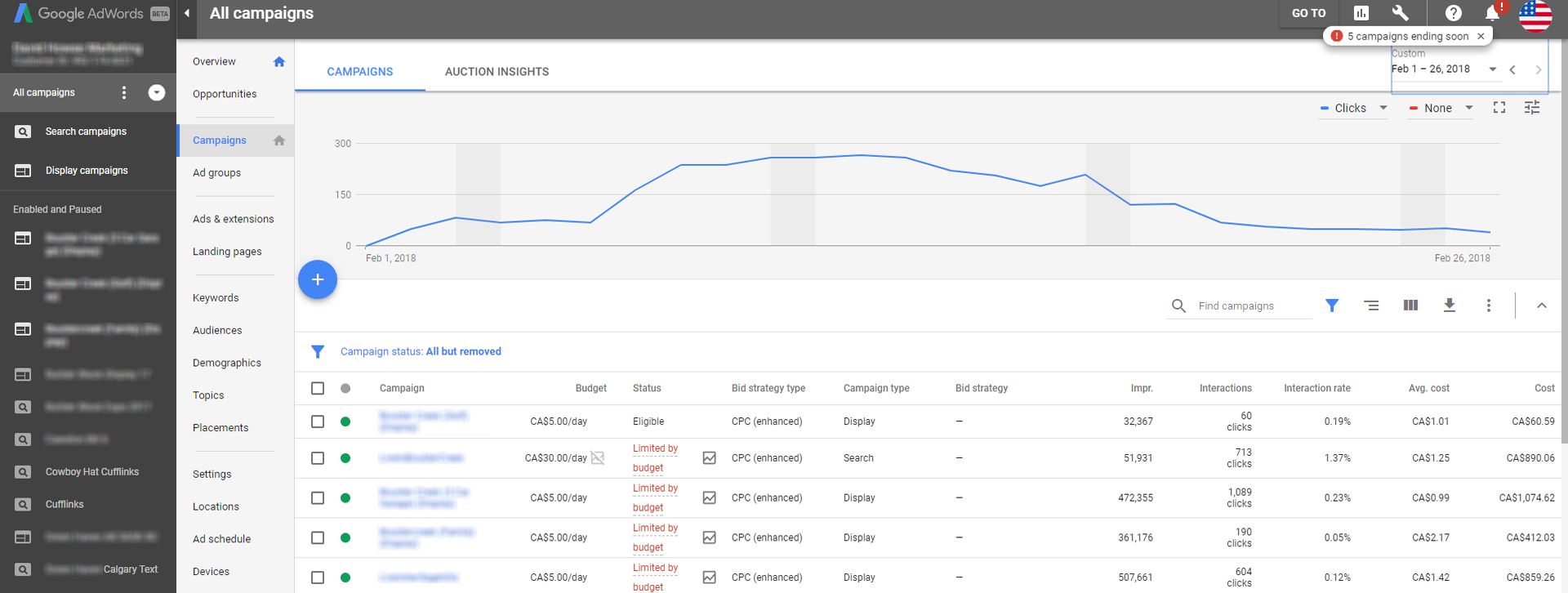Open the Clicks metric dropdown
1568x593 pixels.
point(1353,108)
